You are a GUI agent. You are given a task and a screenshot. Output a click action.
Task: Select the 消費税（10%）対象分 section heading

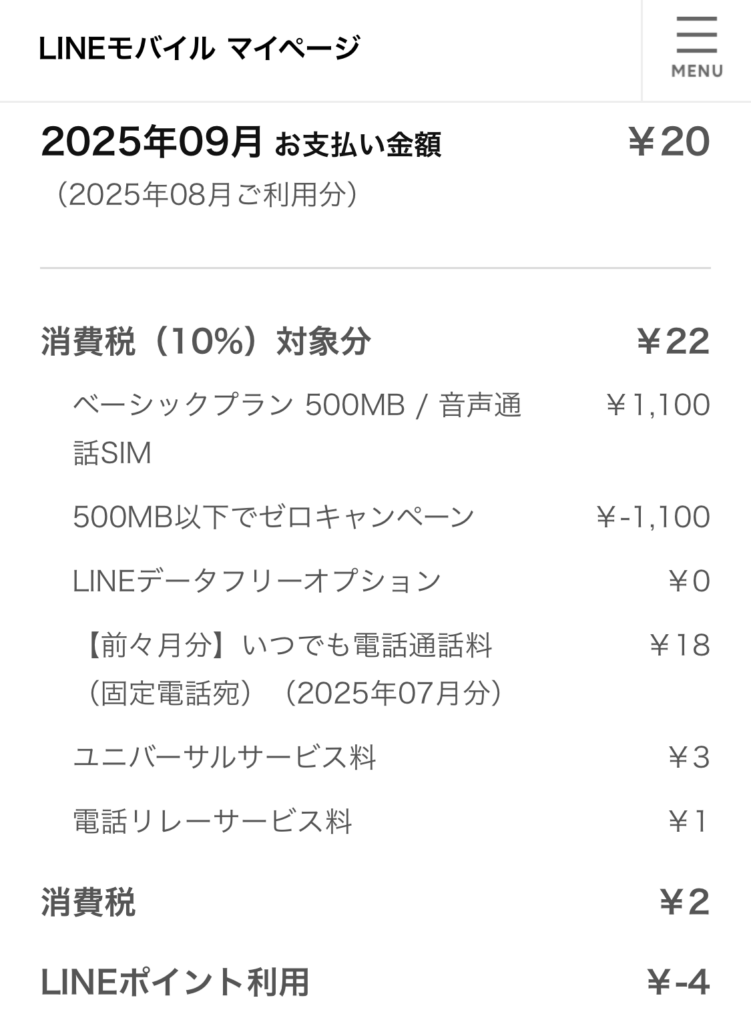click(205, 342)
